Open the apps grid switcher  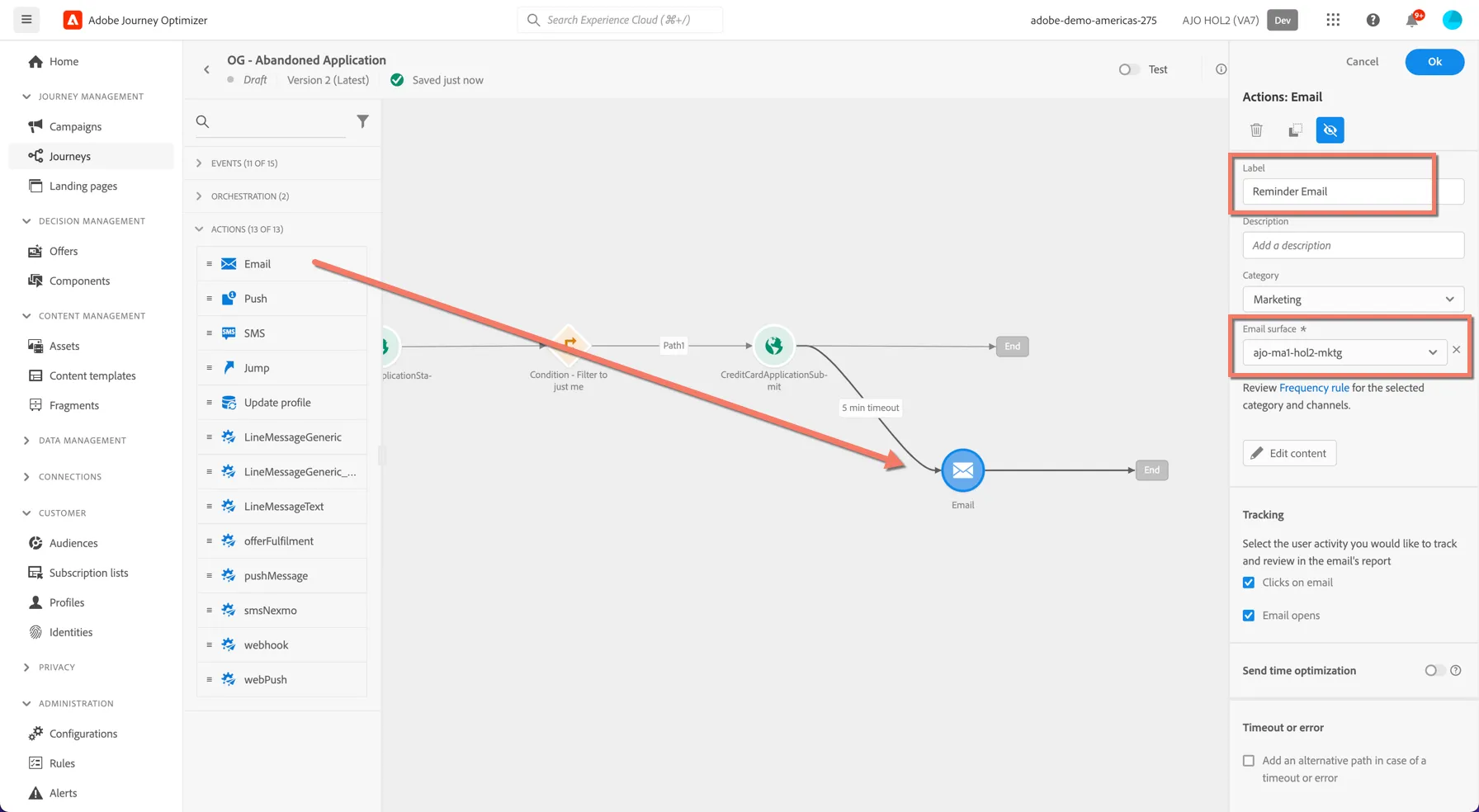coord(1333,20)
